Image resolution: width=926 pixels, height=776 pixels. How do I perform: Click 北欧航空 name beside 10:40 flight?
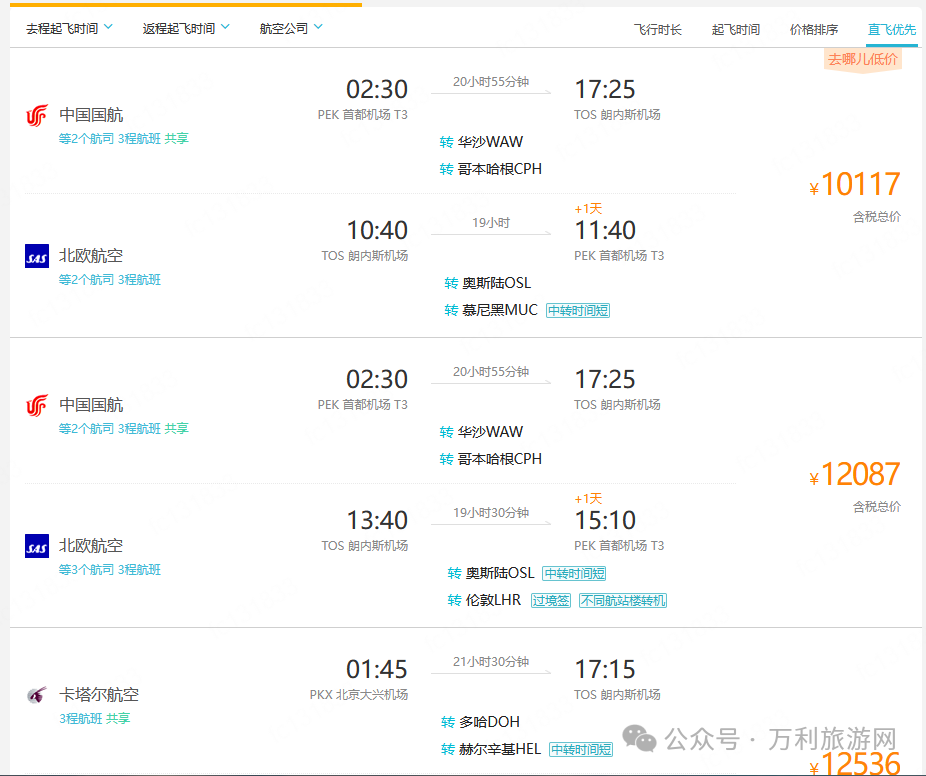[91, 256]
